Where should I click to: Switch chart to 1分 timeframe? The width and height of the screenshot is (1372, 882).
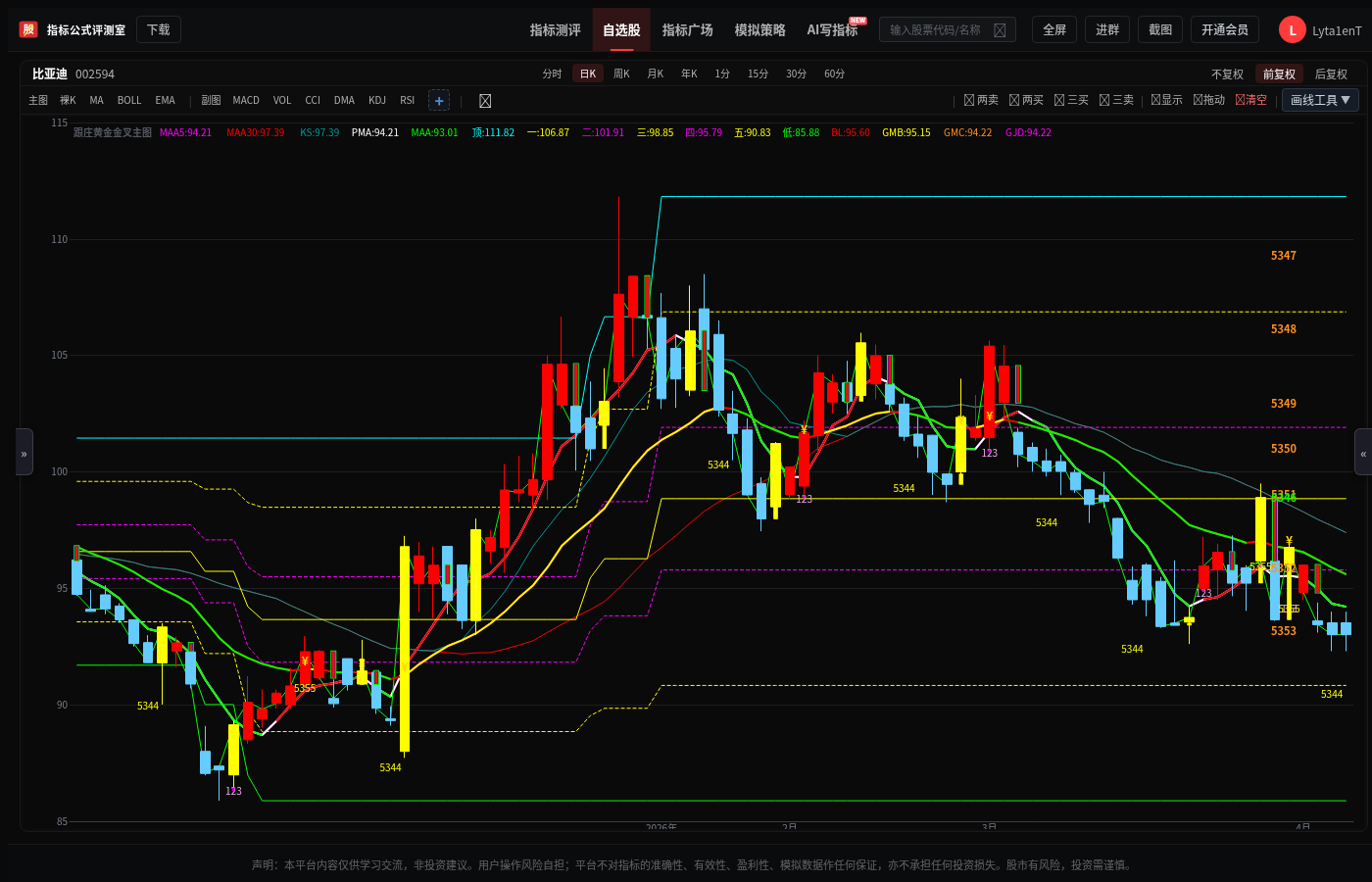722,74
